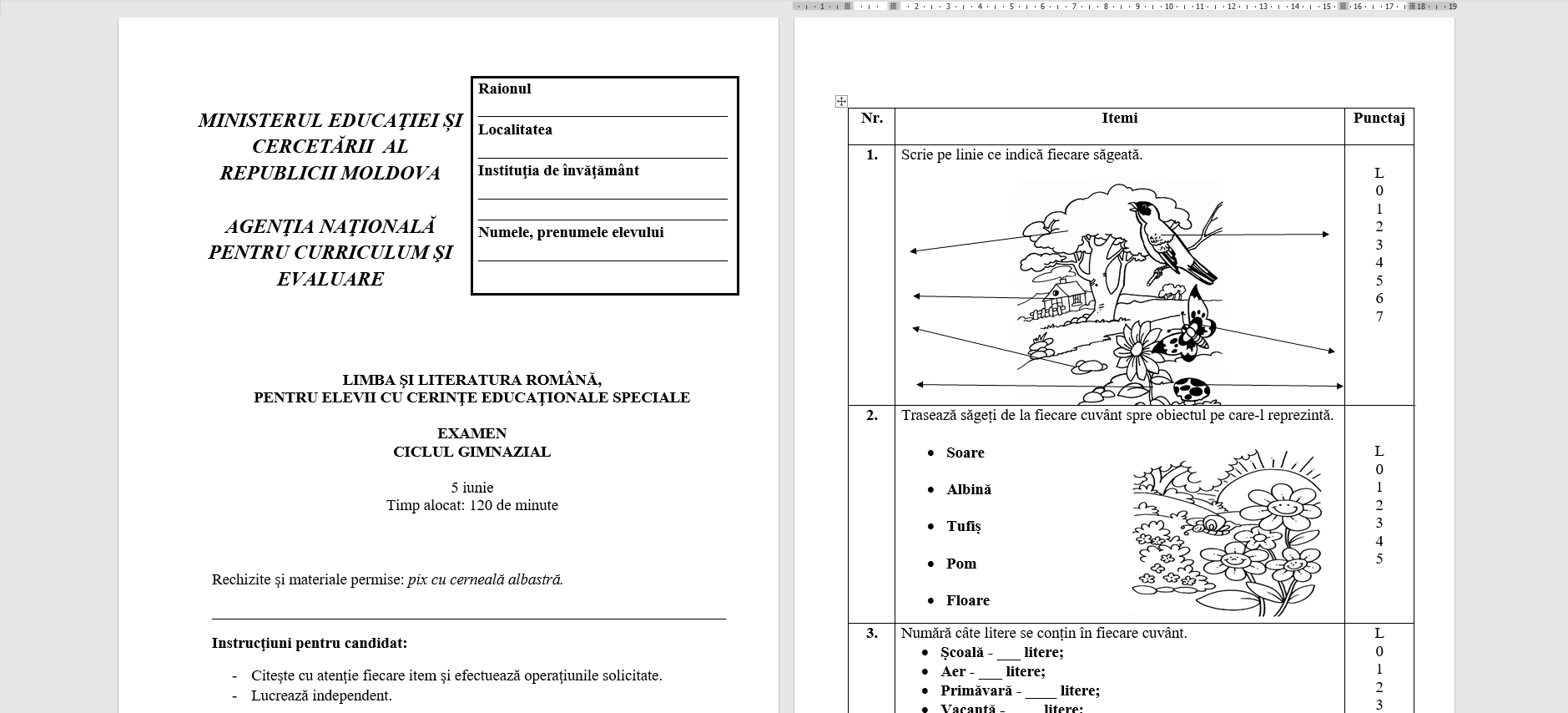Click the blank after Școală in item 3
Viewport: 1568px width, 713px height.
pyautogui.click(x=1008, y=654)
